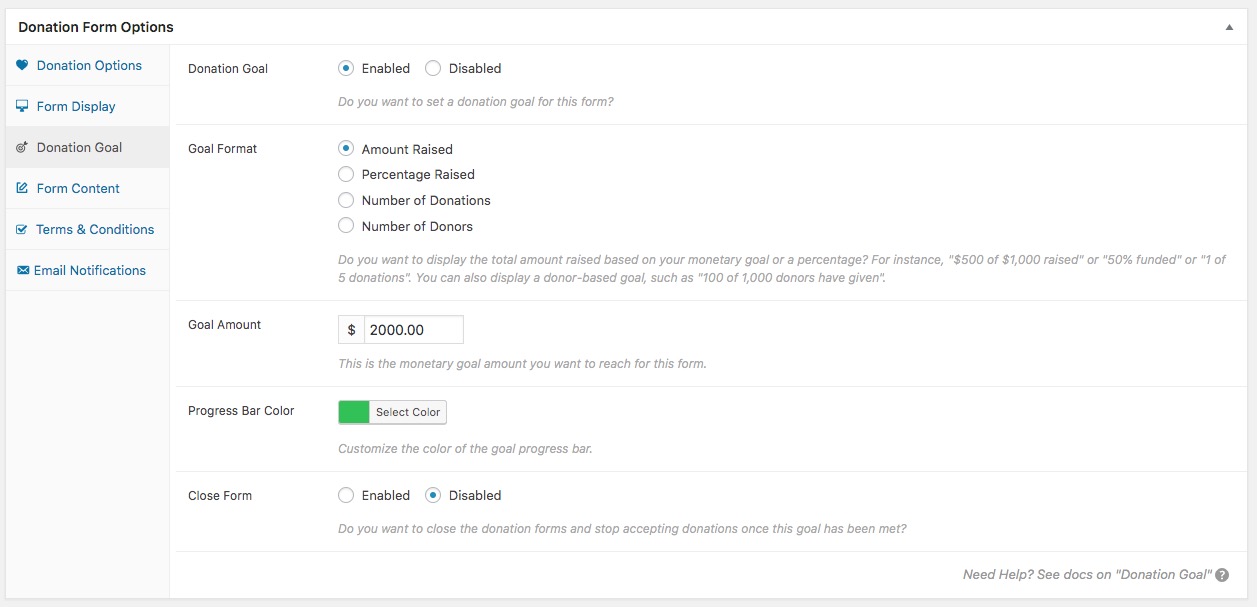Click the monitor icon beside Form Display
The width and height of the screenshot is (1257, 607).
pos(22,106)
